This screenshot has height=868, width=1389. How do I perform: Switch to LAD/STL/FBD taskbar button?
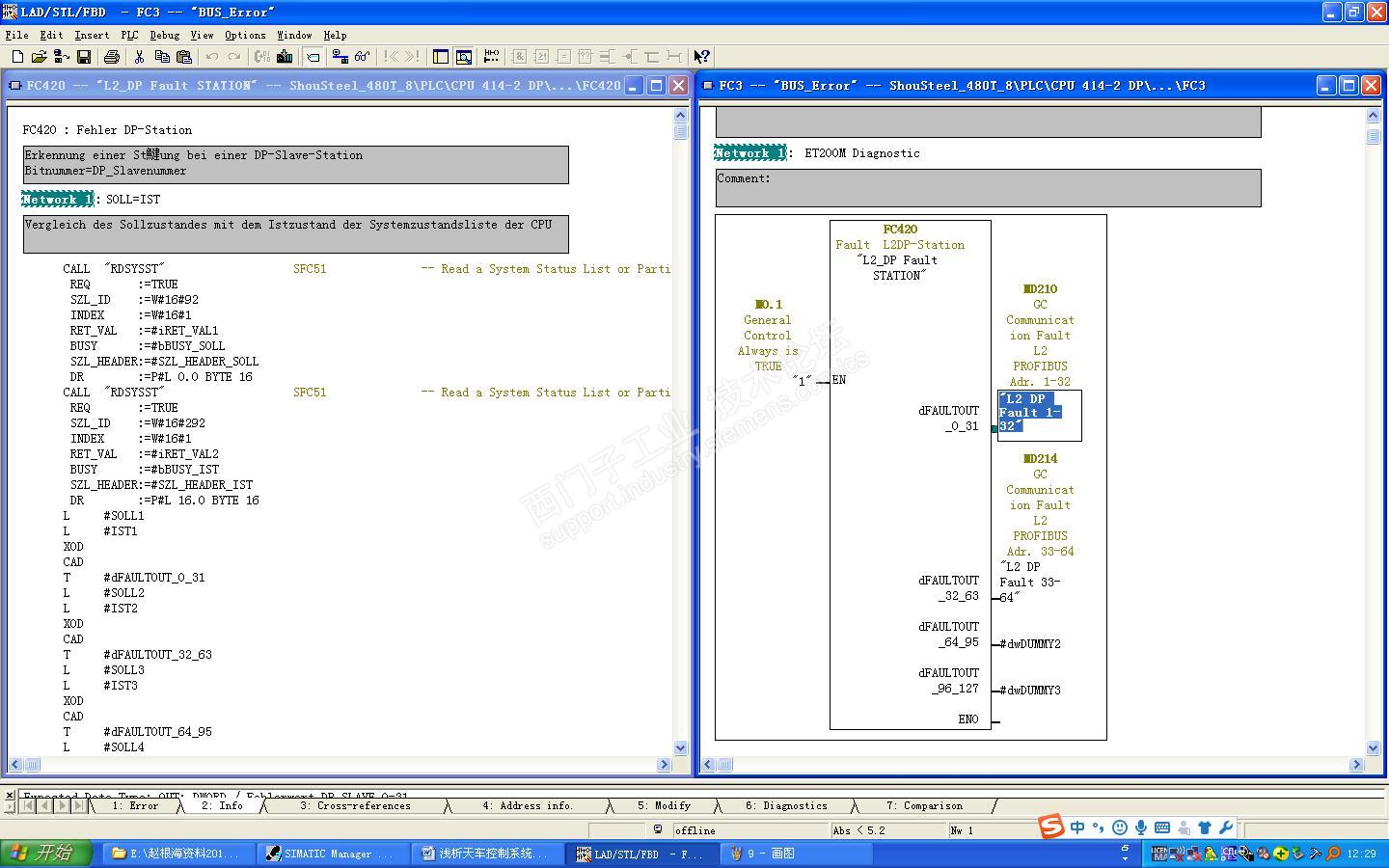[640, 854]
